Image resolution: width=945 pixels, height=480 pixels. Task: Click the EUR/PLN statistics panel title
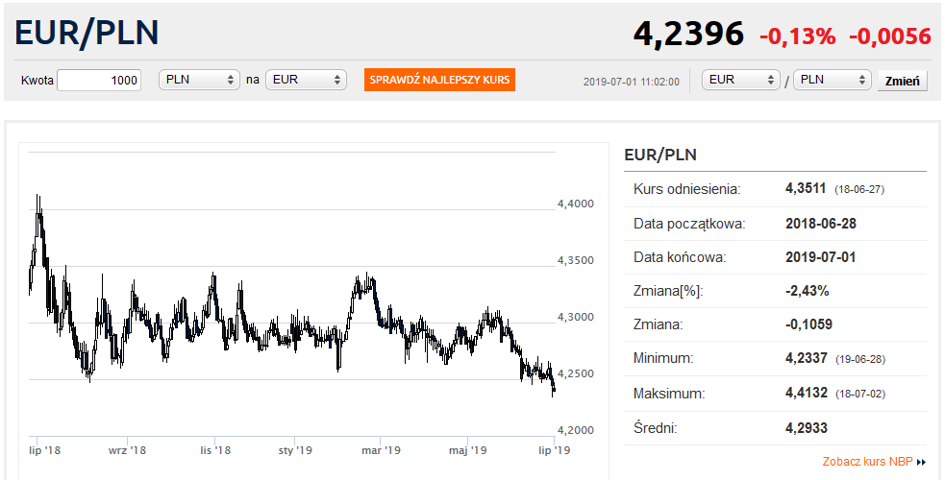point(661,155)
